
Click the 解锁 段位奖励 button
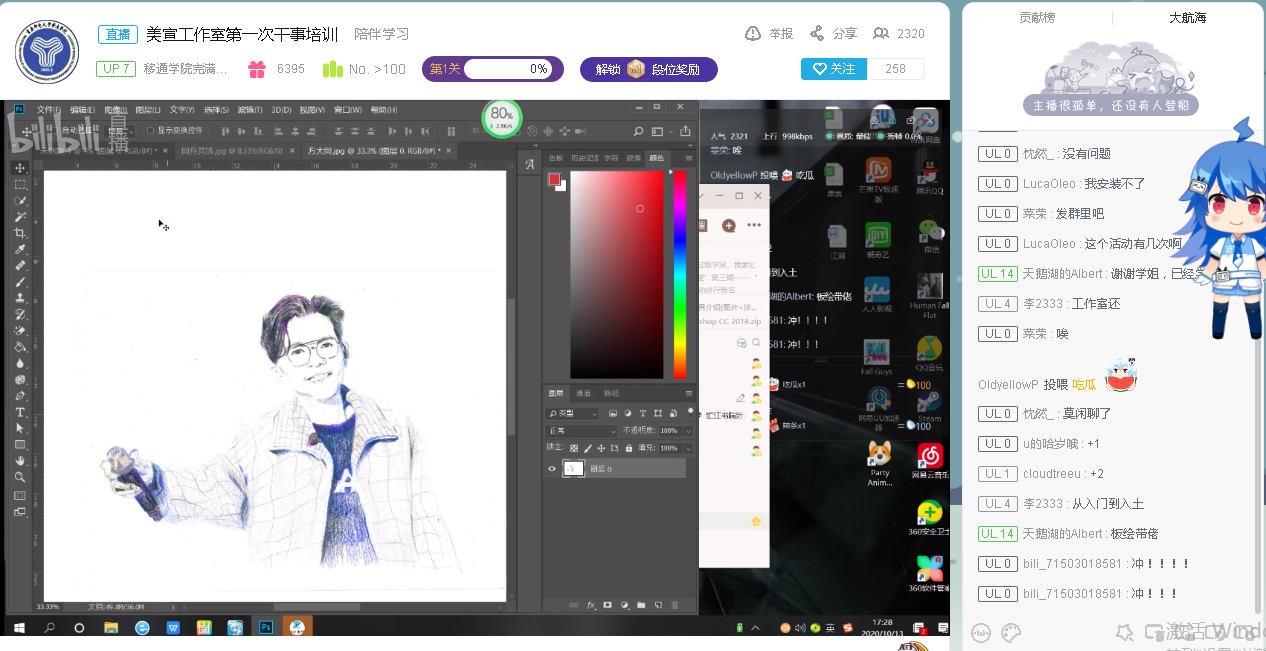(x=648, y=69)
